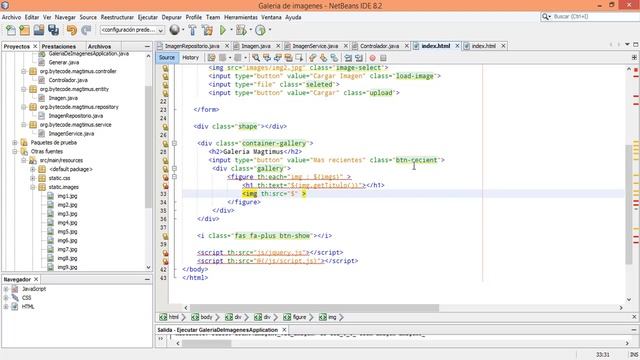Click the History view button
This screenshot has width=640, height=360.
pyautogui.click(x=190, y=58)
